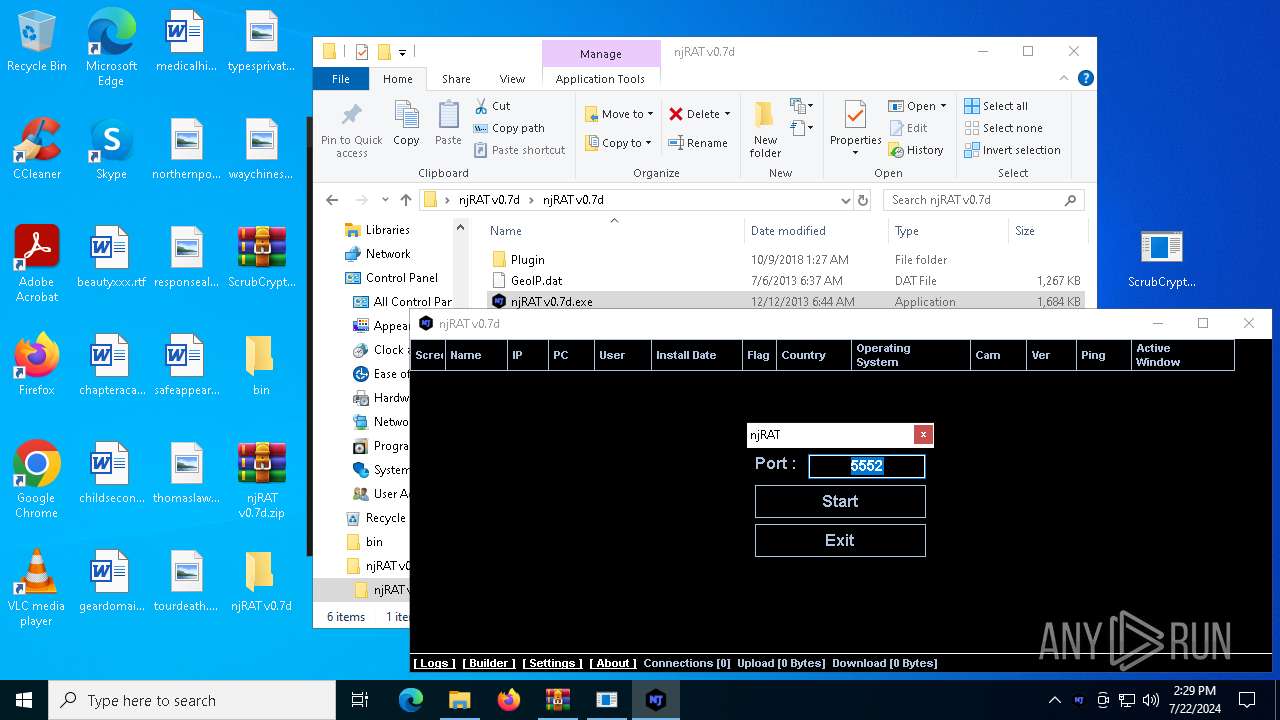Click the Port number input field

tap(866, 466)
